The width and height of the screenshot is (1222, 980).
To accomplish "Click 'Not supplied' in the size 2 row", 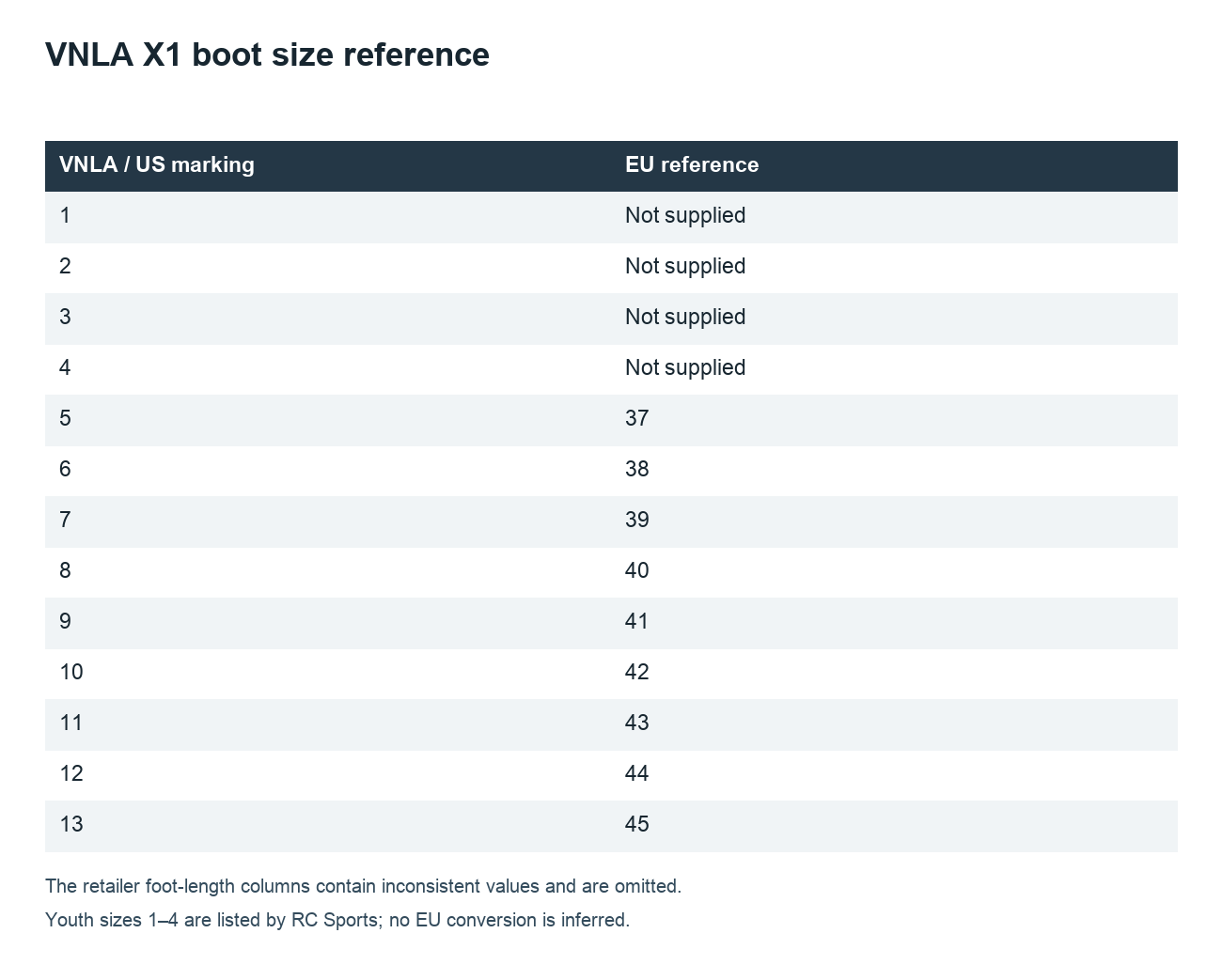I will (x=685, y=266).
